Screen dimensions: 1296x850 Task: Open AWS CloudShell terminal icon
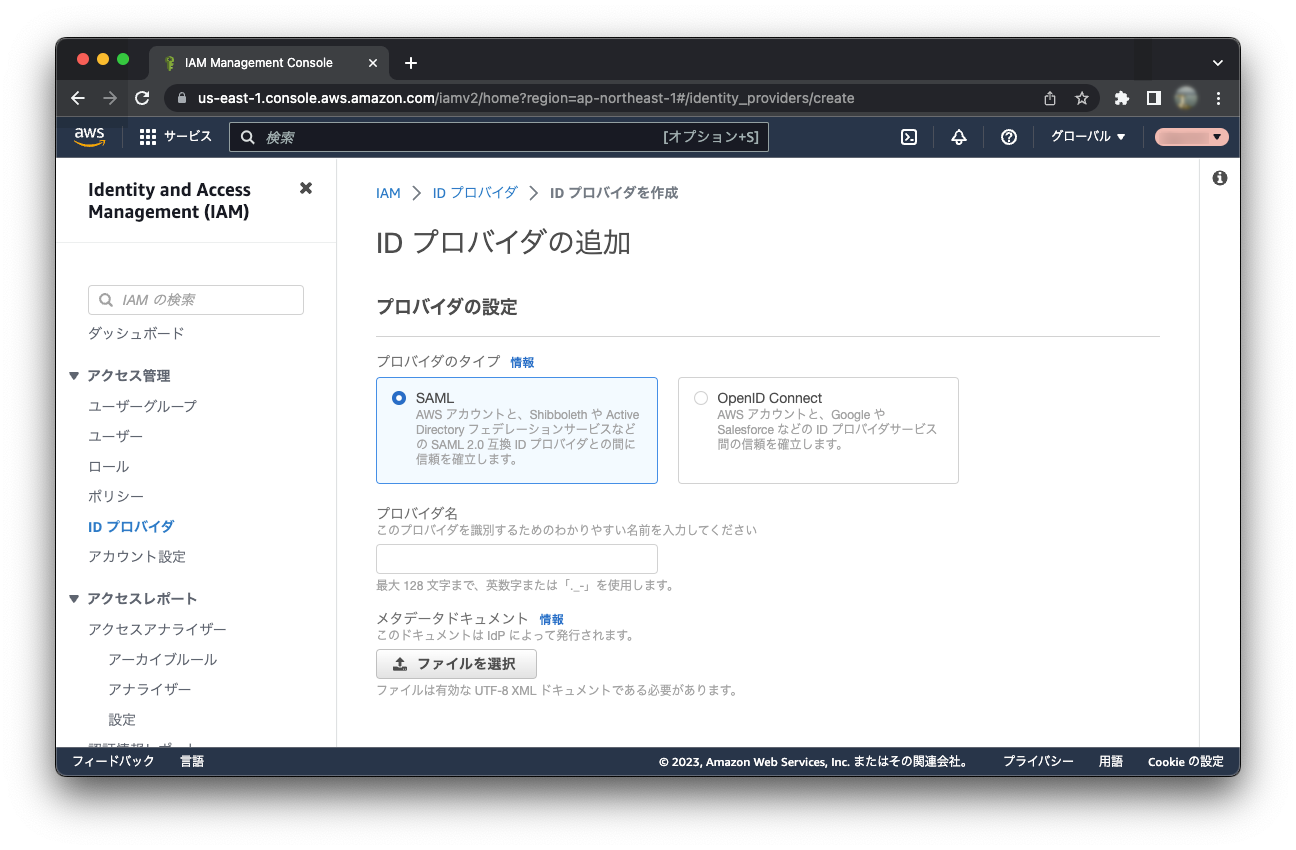(909, 137)
